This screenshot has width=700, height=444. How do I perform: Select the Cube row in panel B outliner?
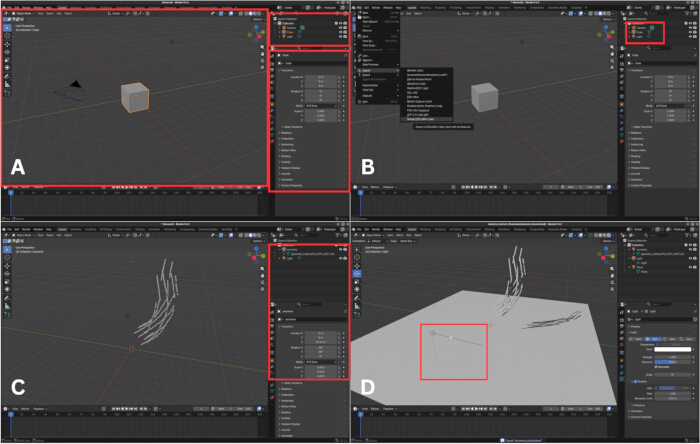(x=640, y=32)
